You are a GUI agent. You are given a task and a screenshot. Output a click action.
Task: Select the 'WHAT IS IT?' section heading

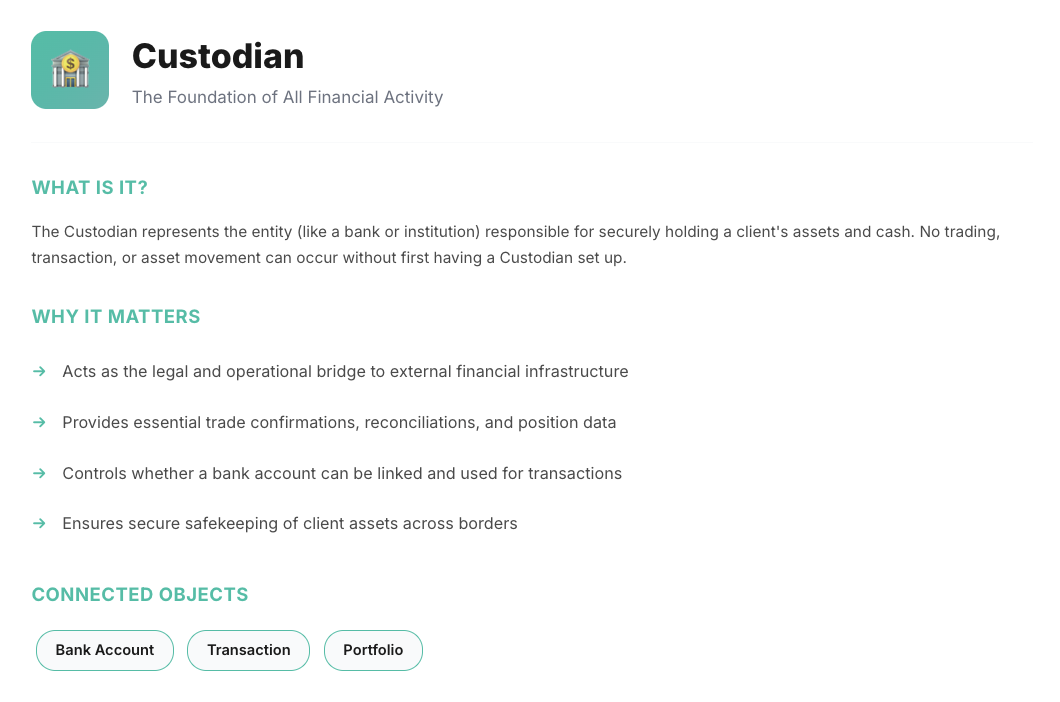(x=90, y=188)
